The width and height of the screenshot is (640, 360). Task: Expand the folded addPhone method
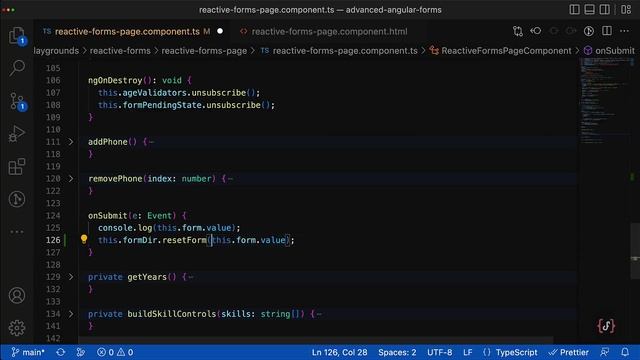click(x=71, y=142)
